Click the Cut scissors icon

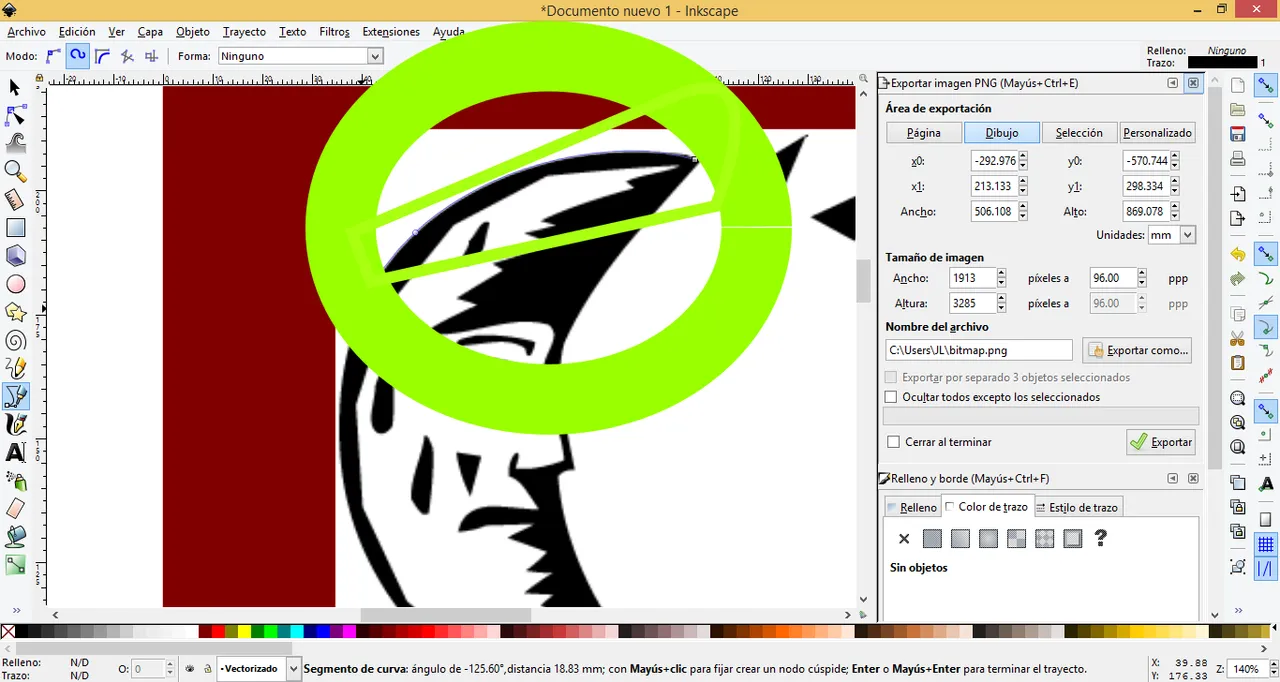[x=1238, y=338]
